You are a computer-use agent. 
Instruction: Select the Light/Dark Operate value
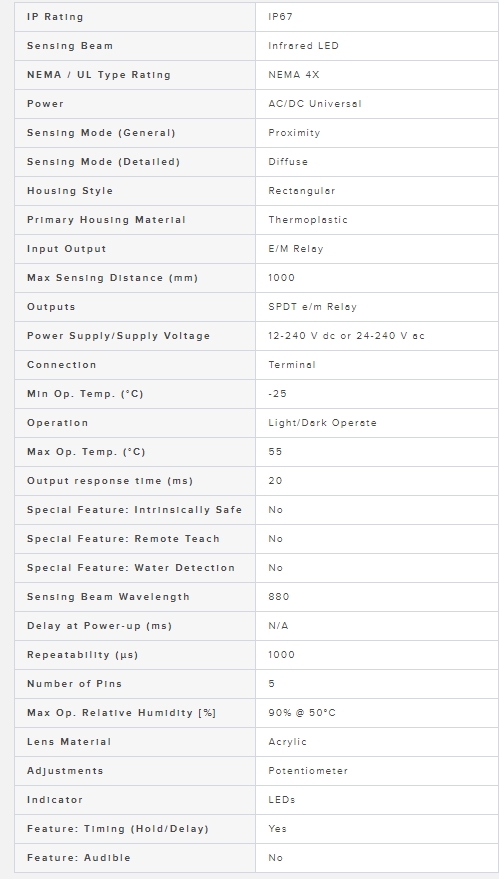click(x=322, y=423)
